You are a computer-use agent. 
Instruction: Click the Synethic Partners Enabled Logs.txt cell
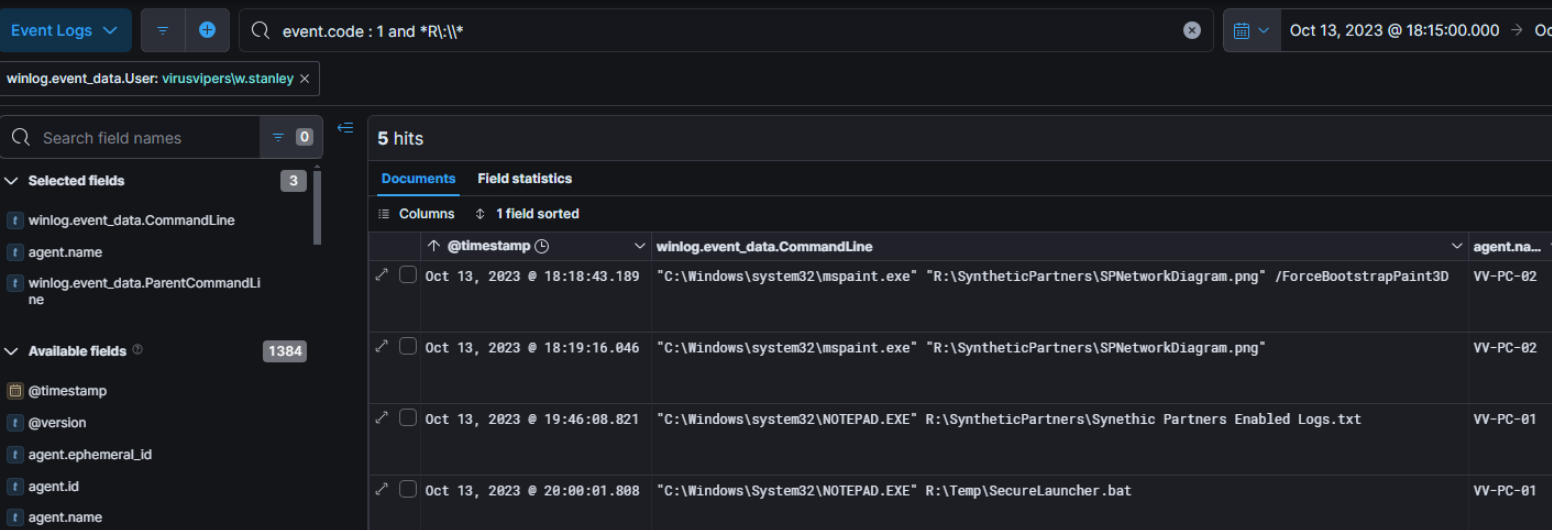(1059, 439)
